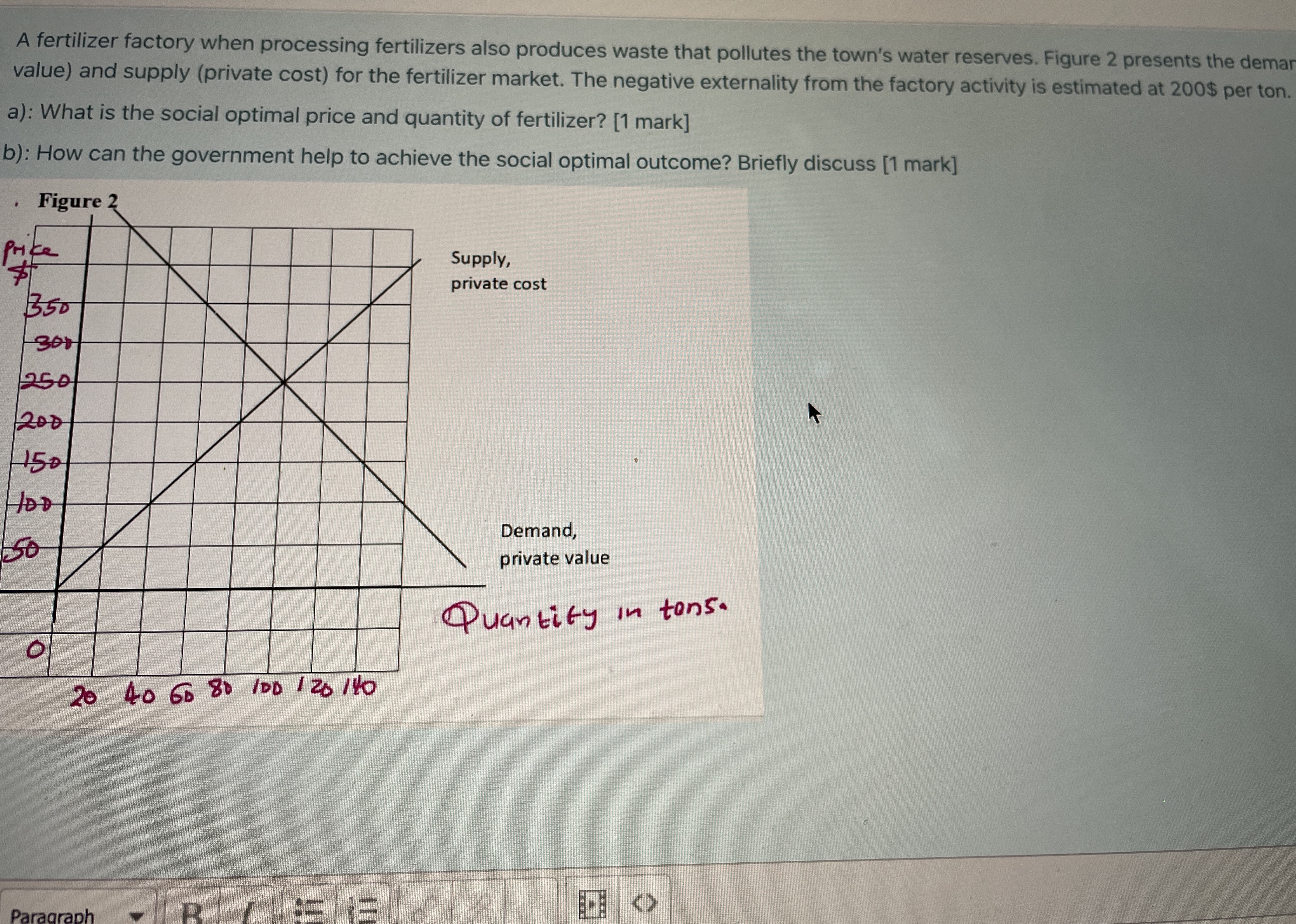The image size is (1296, 924).
Task: Click the Supply, private cost label
Action: pos(498,271)
